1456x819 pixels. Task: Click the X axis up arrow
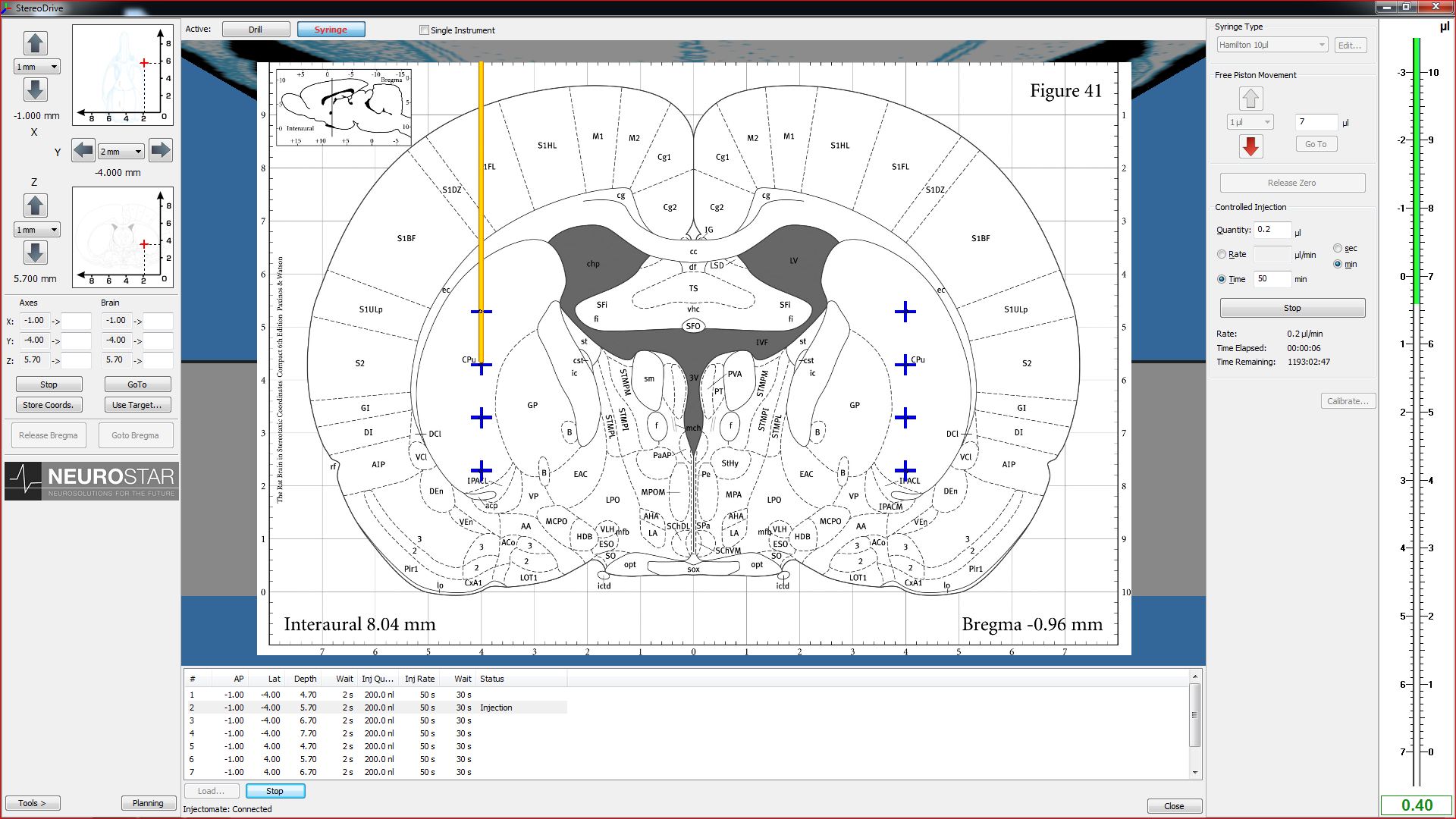tap(35, 43)
